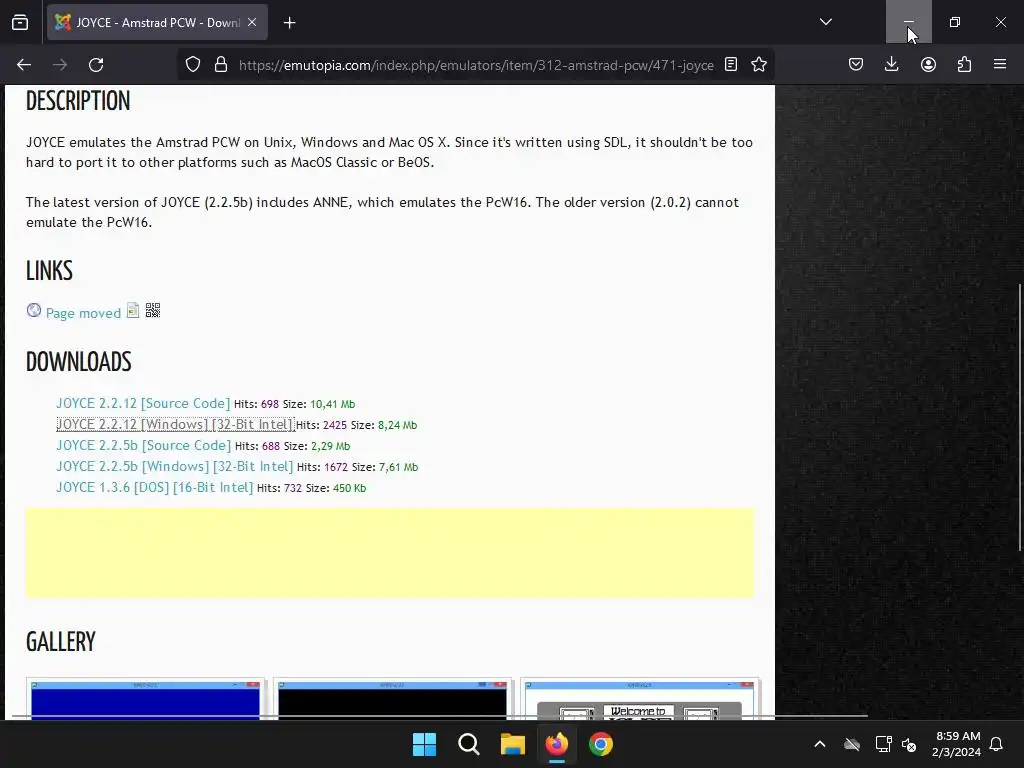Open the tracking protection shield
Screen dimensions: 1024x768
click(193, 65)
